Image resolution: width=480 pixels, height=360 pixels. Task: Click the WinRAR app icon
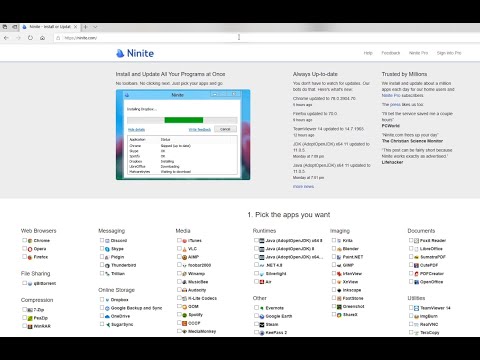pyautogui.click(x=30, y=326)
